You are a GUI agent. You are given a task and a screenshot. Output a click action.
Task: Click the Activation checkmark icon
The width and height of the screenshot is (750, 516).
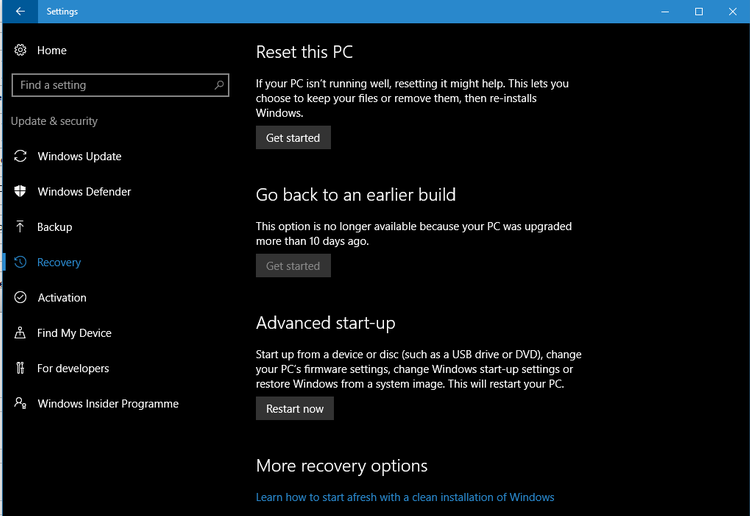[x=20, y=297]
